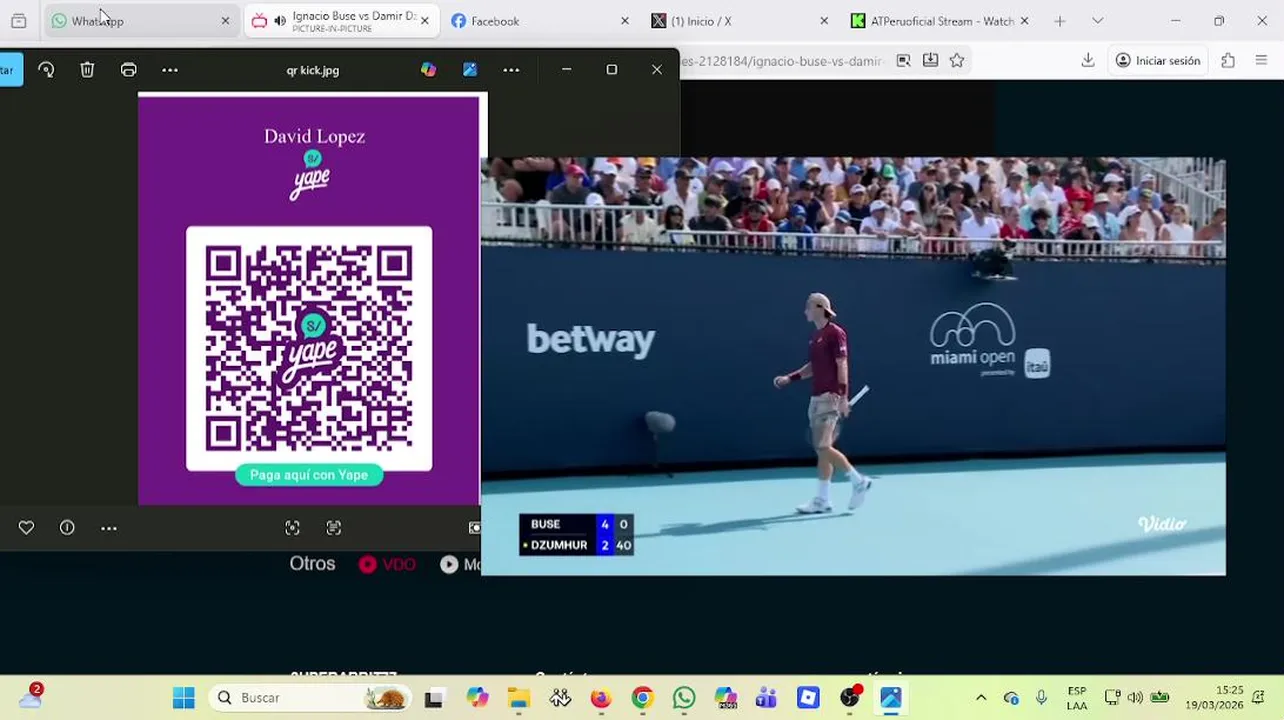The width and height of the screenshot is (1284, 720).
Task: Open File Explorer on the taskbar
Action: tap(518, 698)
